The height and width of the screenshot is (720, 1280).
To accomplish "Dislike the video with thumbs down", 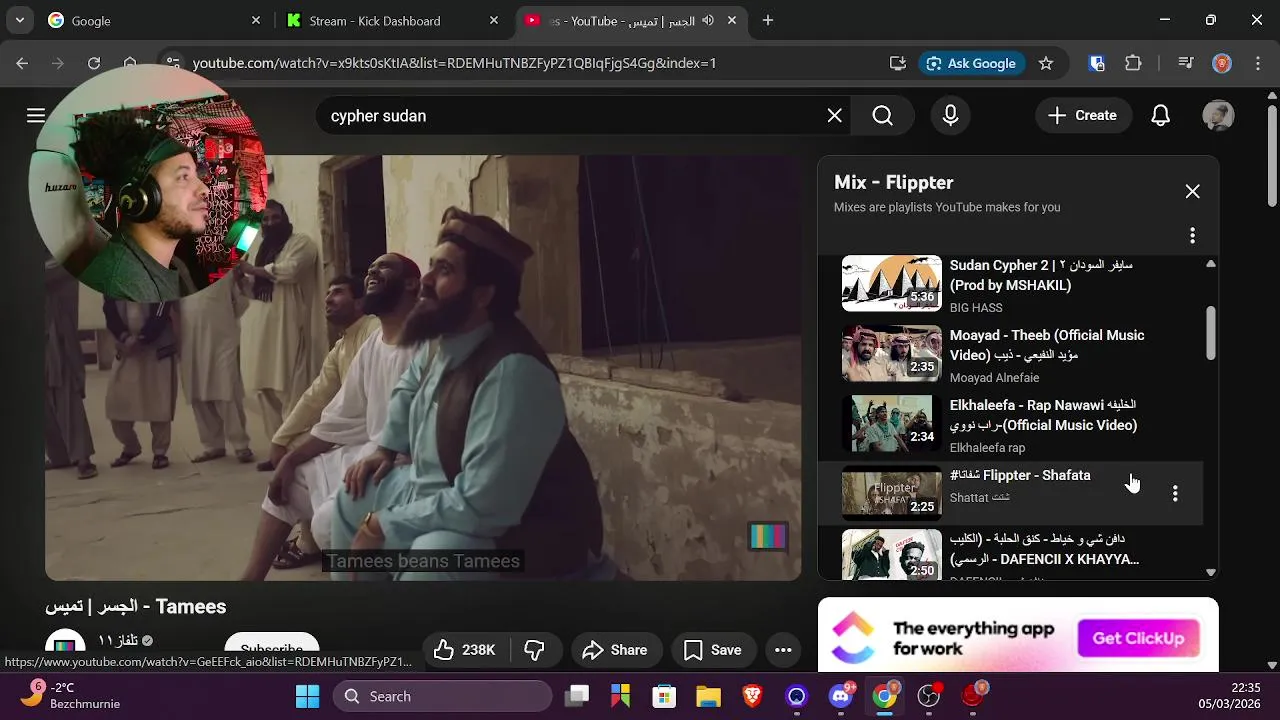I will [x=535, y=650].
